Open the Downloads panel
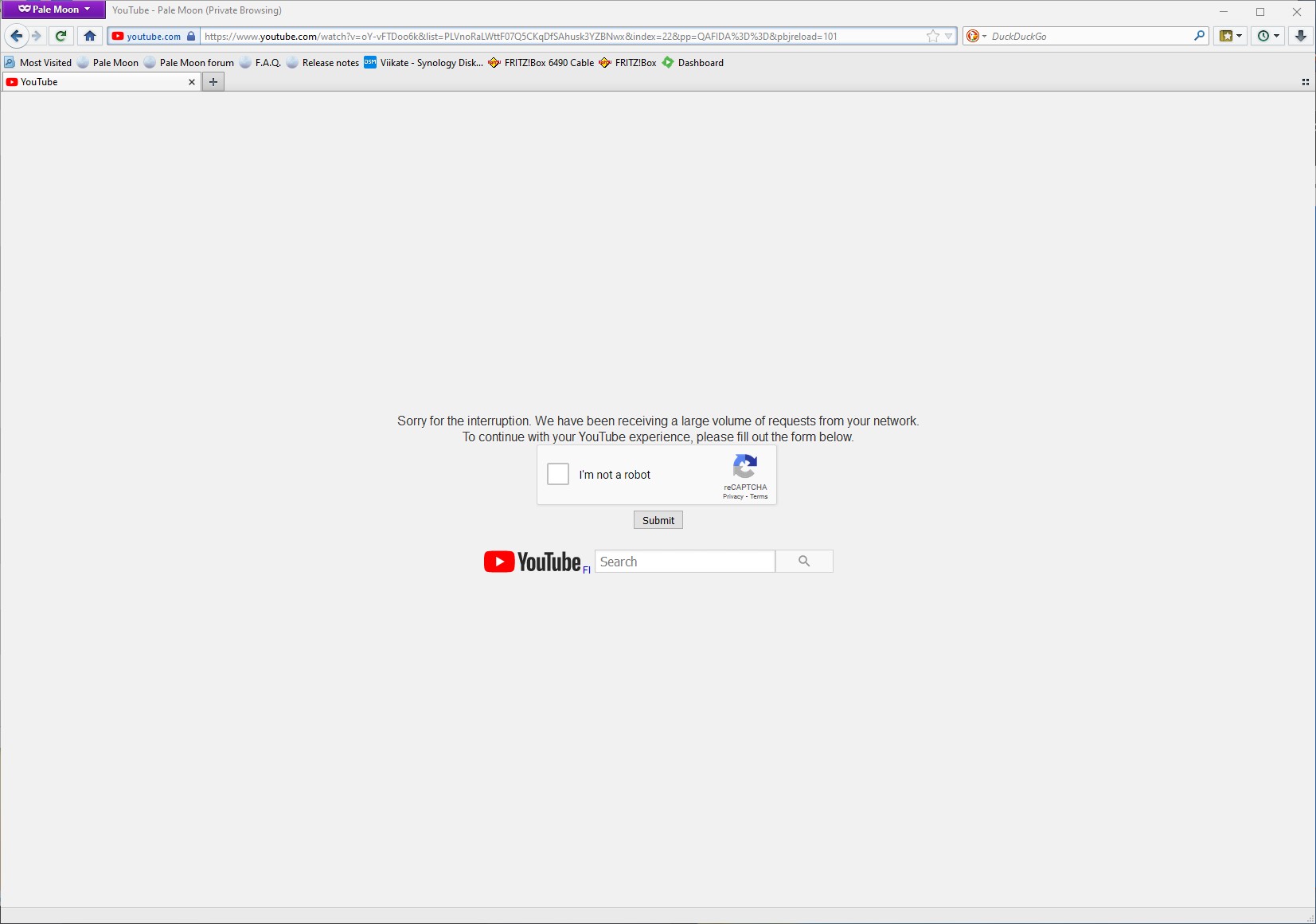The height and width of the screenshot is (924, 1316). (x=1301, y=36)
